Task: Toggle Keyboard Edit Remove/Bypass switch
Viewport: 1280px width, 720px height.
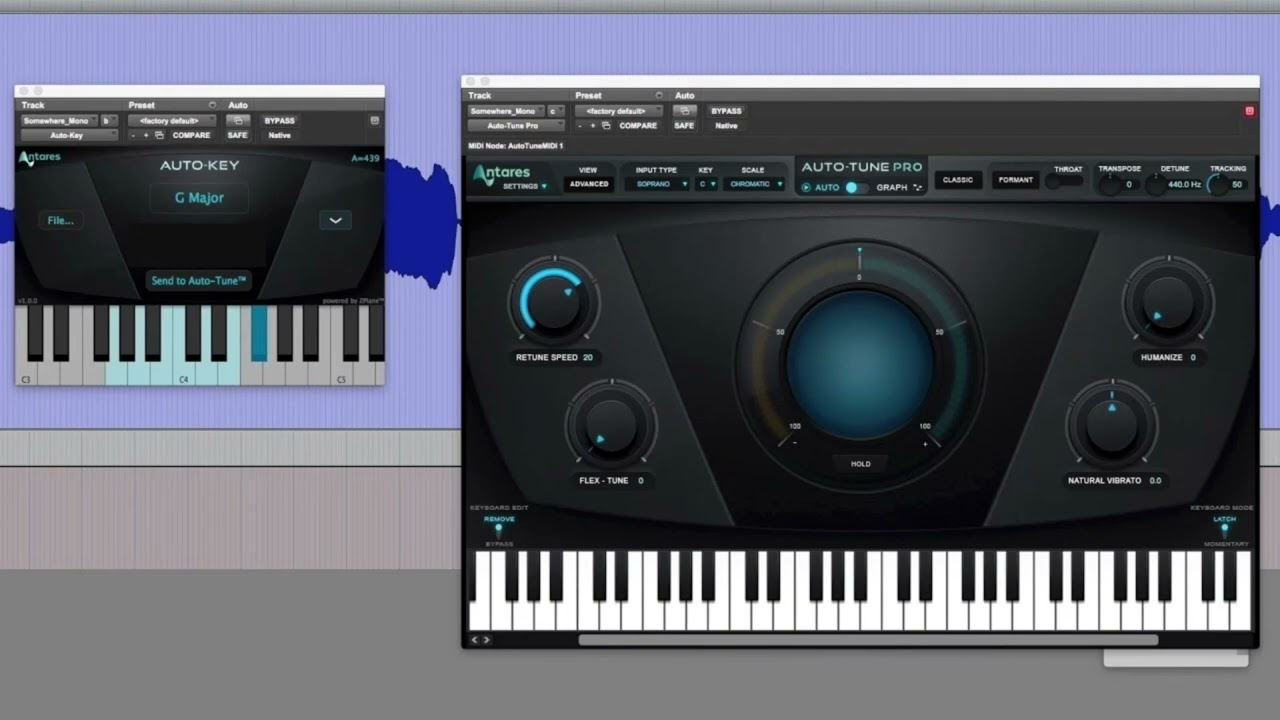Action: click(499, 531)
